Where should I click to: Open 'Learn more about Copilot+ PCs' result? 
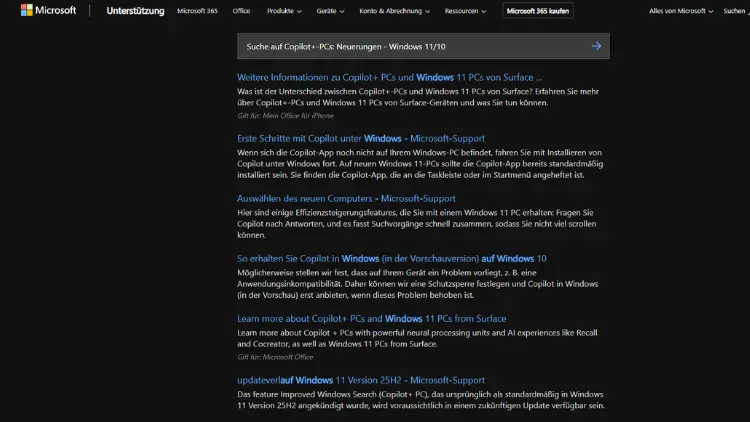[372, 318]
